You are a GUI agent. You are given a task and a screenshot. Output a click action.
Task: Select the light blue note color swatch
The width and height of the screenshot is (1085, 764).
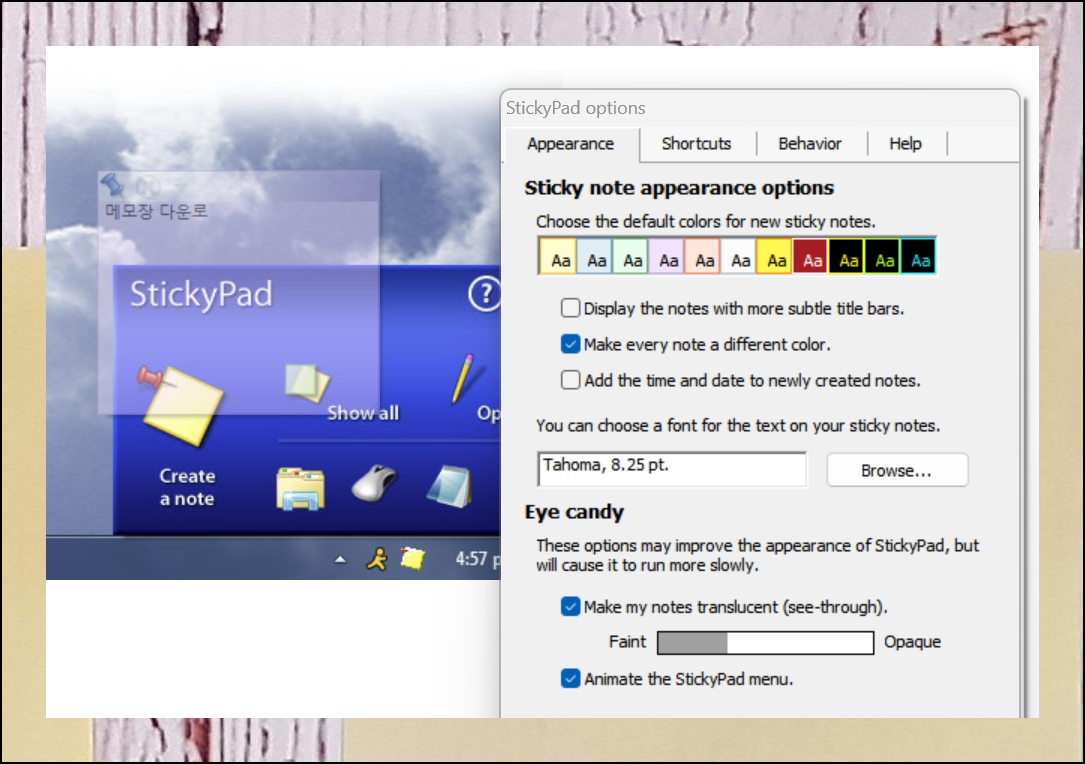(x=594, y=256)
